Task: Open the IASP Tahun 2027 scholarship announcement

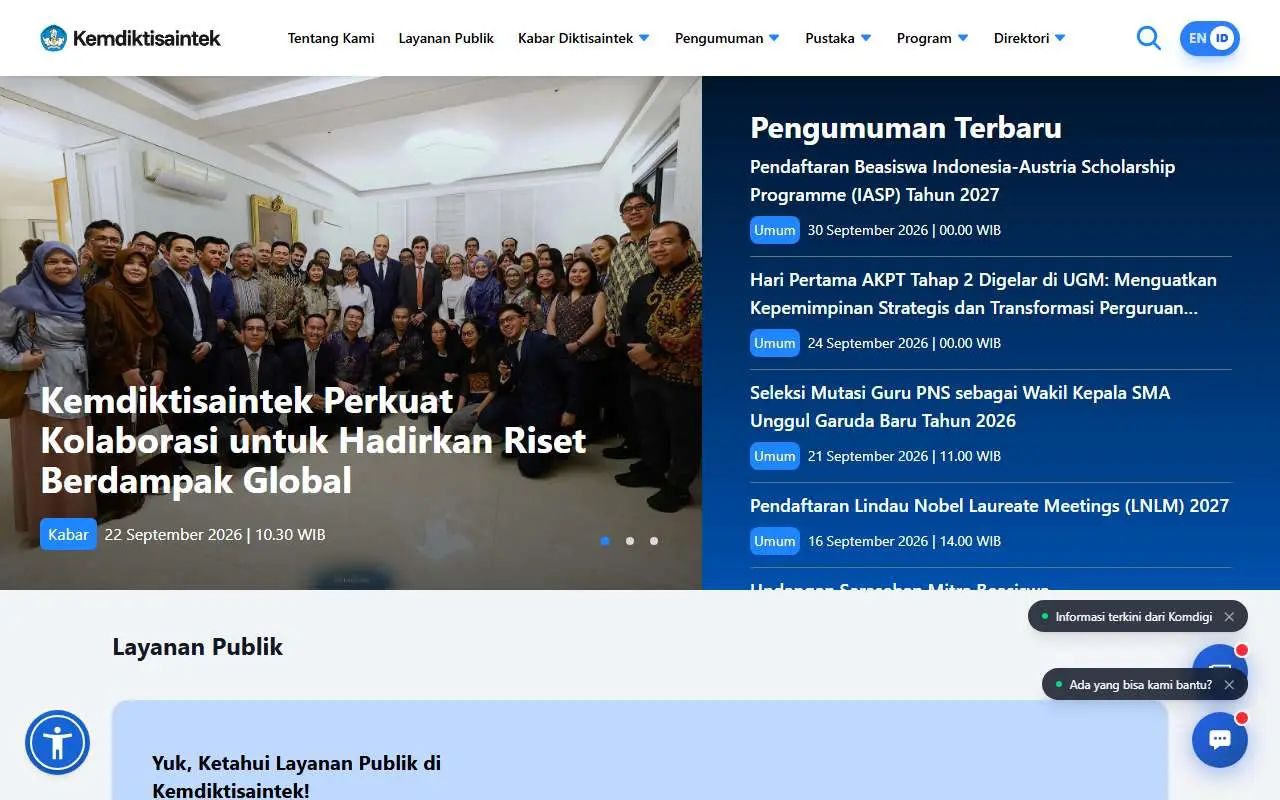Action: [x=962, y=181]
